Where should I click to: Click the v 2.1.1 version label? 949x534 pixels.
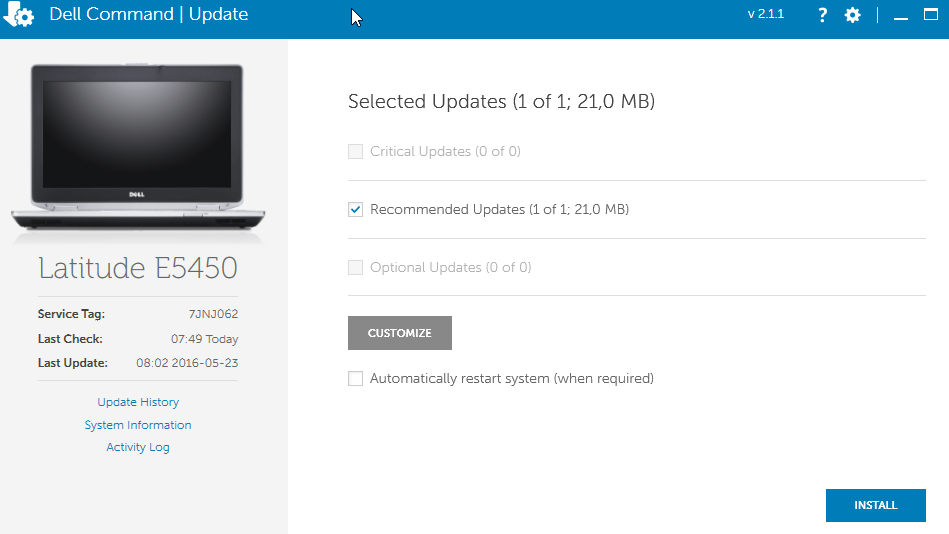point(765,15)
